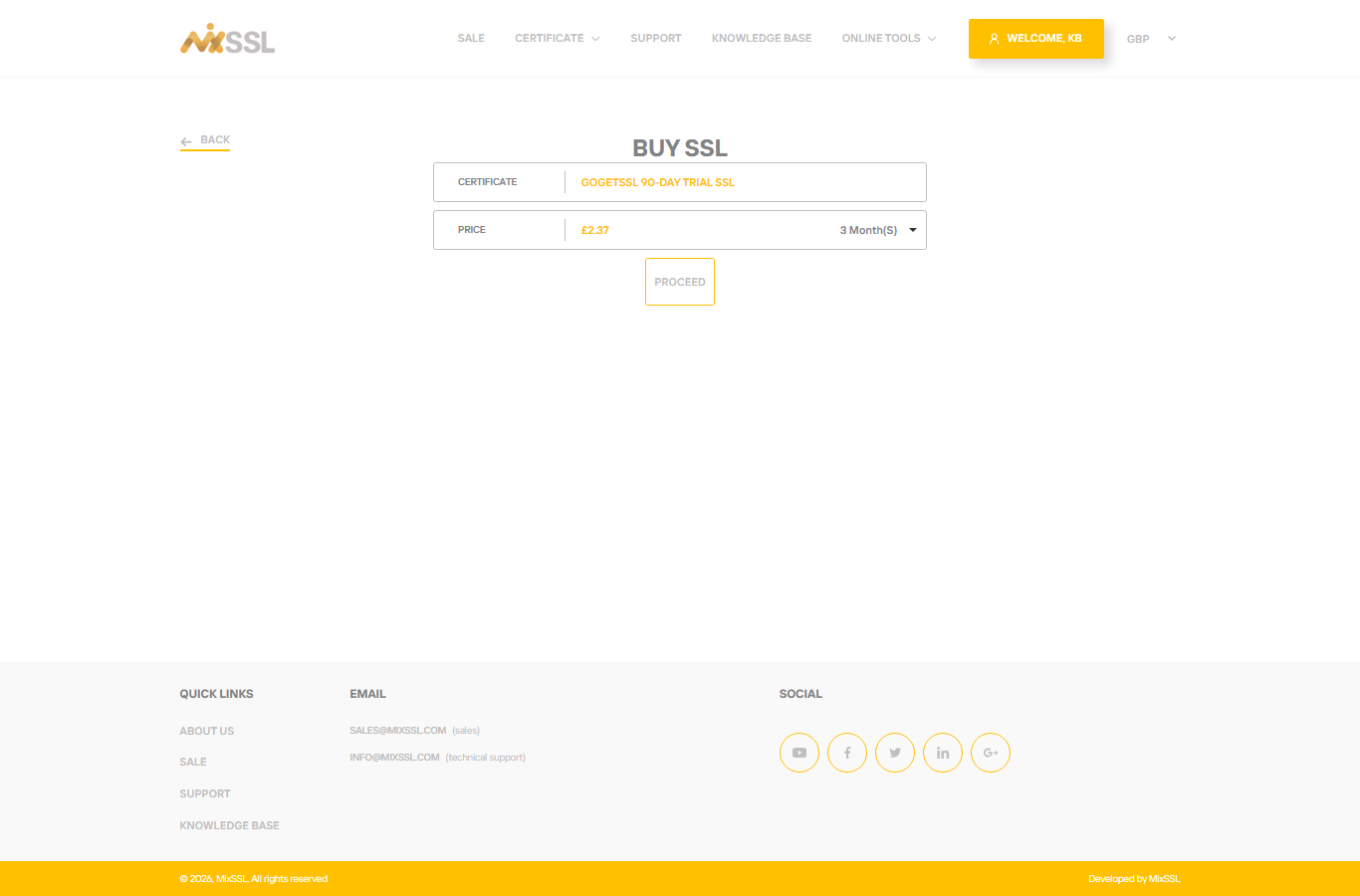Open the Support footer link

pyautogui.click(x=205, y=793)
